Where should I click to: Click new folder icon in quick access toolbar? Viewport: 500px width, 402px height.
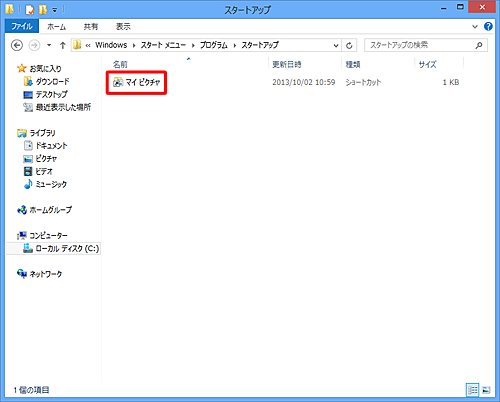tap(43, 10)
